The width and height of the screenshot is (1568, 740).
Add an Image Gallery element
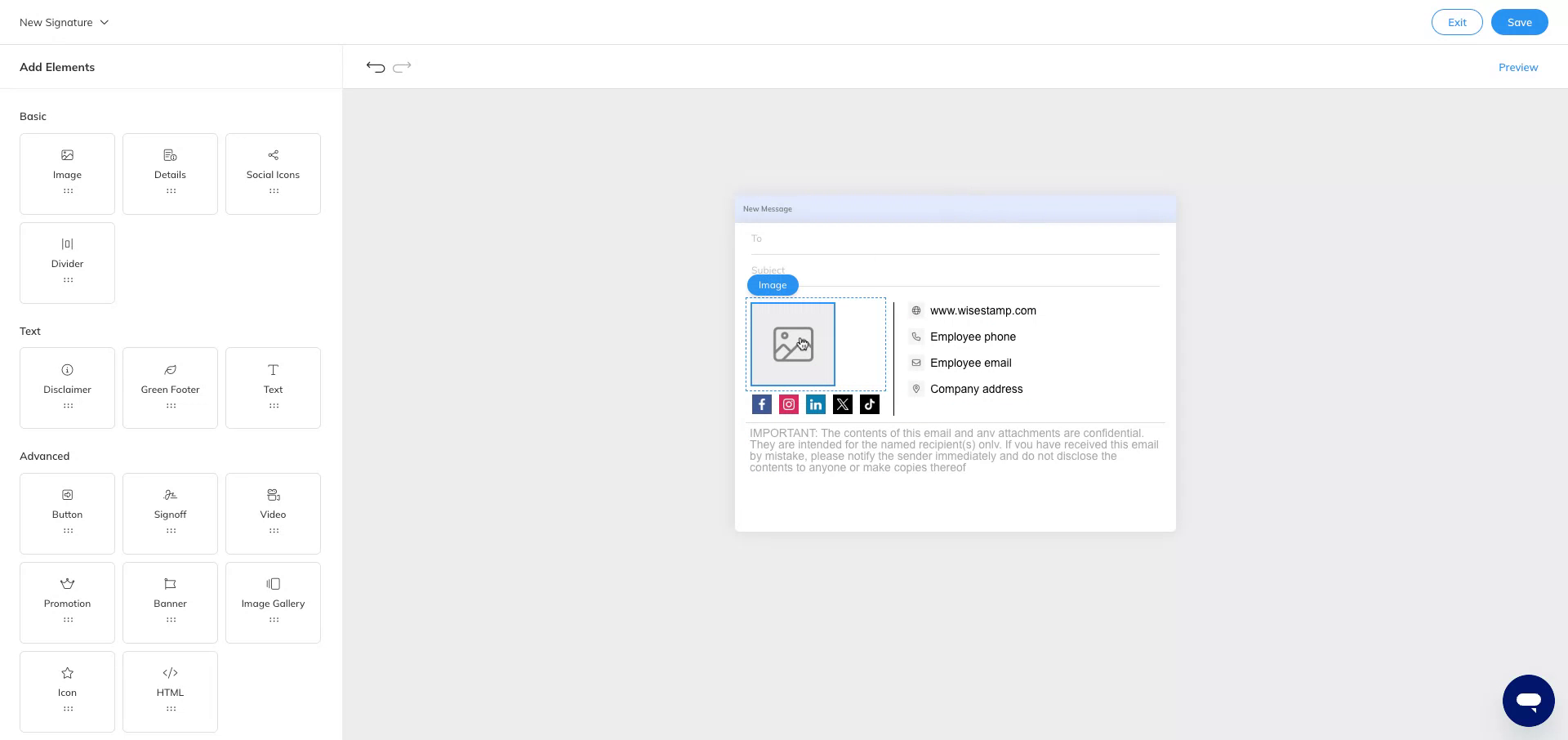[273, 602]
